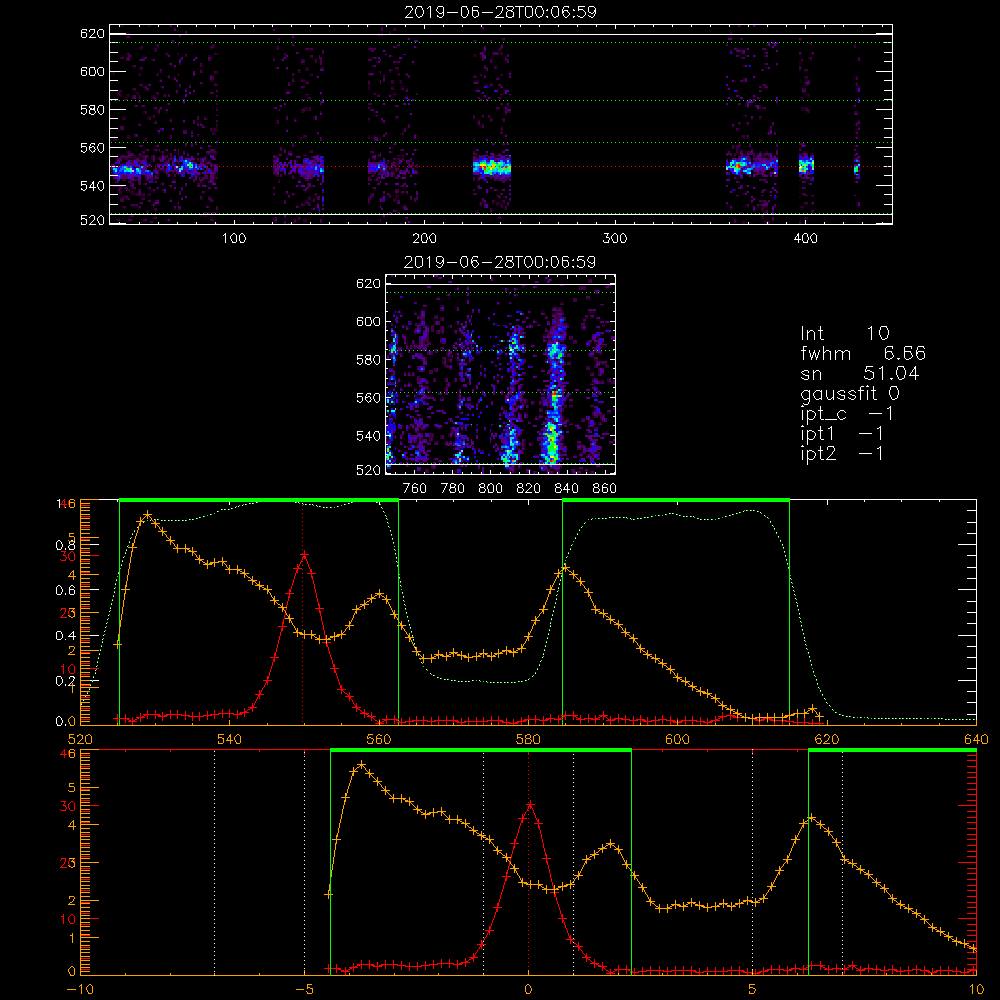The height and width of the screenshot is (1000, 1000).
Task: Click the red peak at 0 in bottom plot
Action: pyautogui.click(x=529, y=805)
